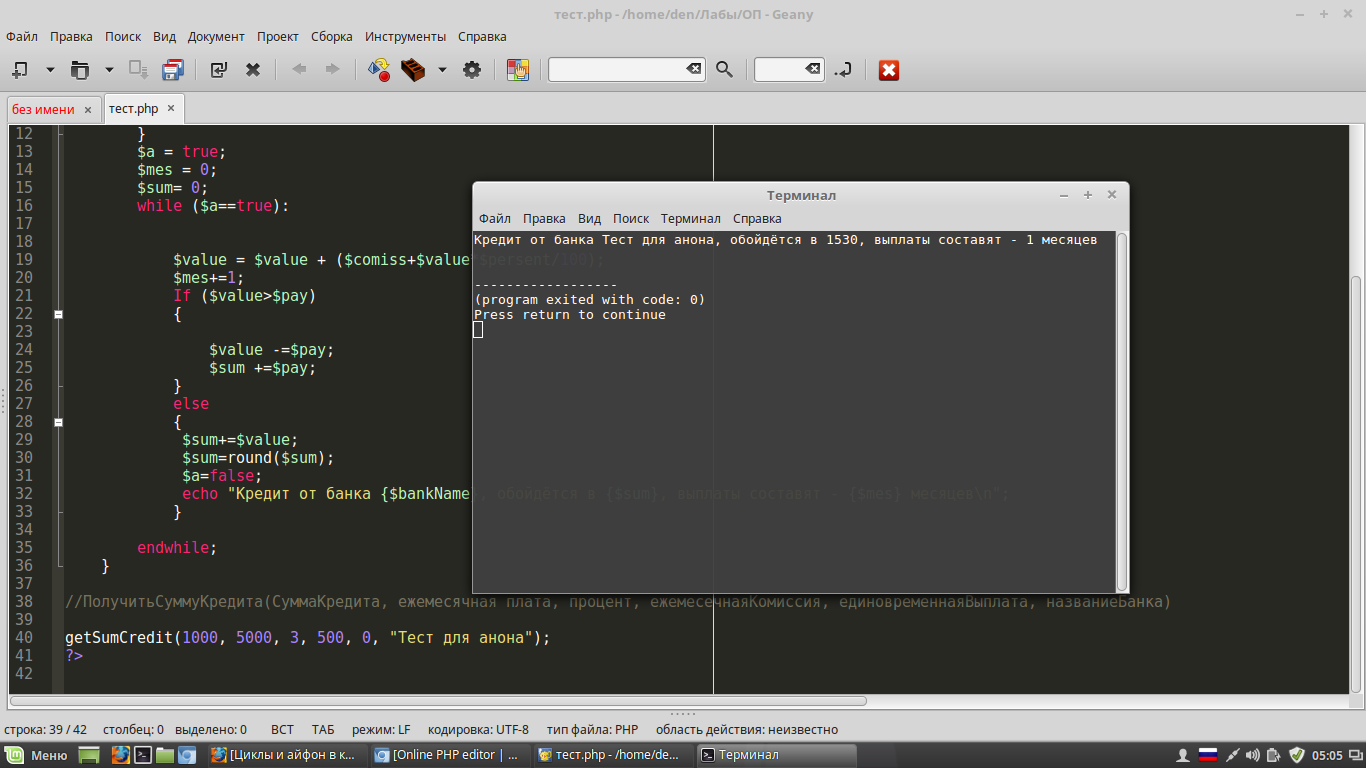Open the Правка menu in Geany
Screen dimensions: 1366x768
pyautogui.click(x=71, y=36)
